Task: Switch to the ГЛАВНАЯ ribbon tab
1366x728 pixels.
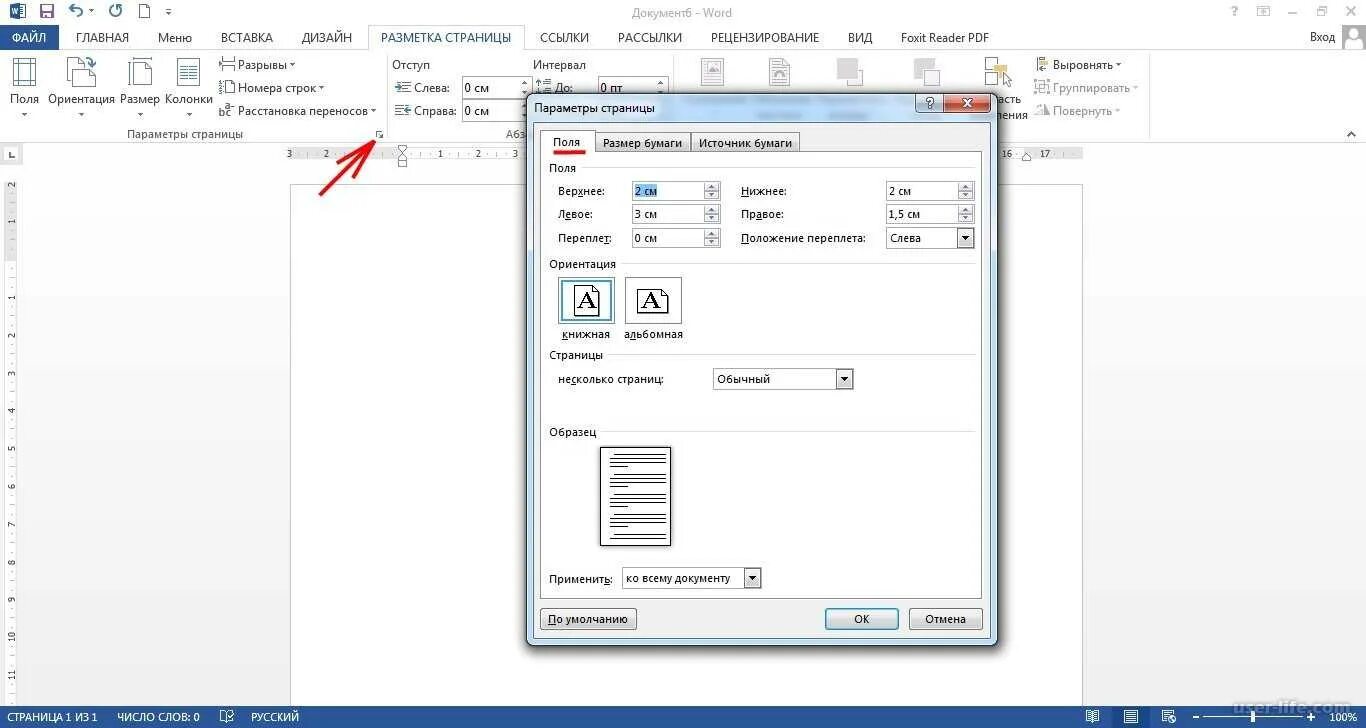Action: point(103,37)
